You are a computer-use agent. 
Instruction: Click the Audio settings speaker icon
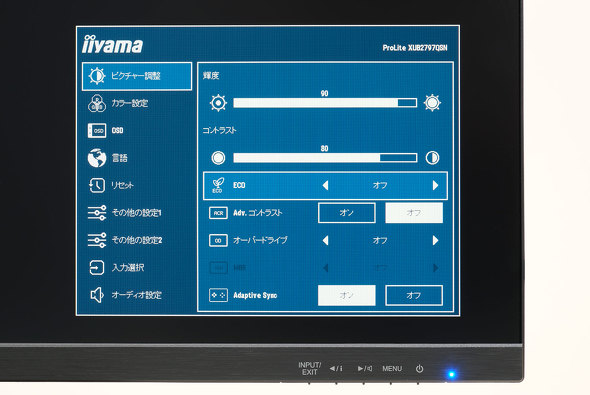click(x=97, y=295)
